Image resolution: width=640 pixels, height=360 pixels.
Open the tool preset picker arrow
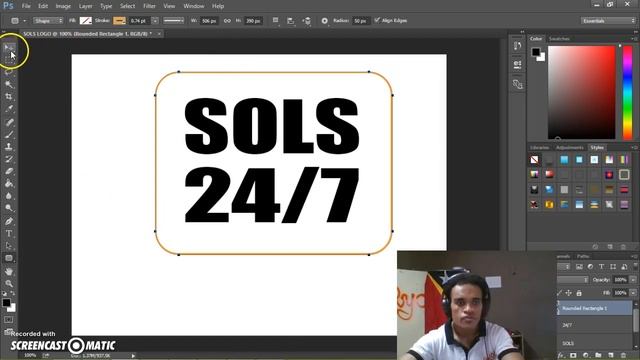(24, 21)
